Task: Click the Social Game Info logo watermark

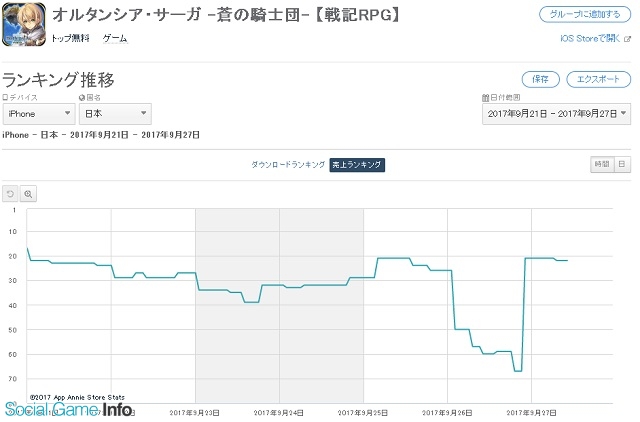Action: [x=66, y=409]
